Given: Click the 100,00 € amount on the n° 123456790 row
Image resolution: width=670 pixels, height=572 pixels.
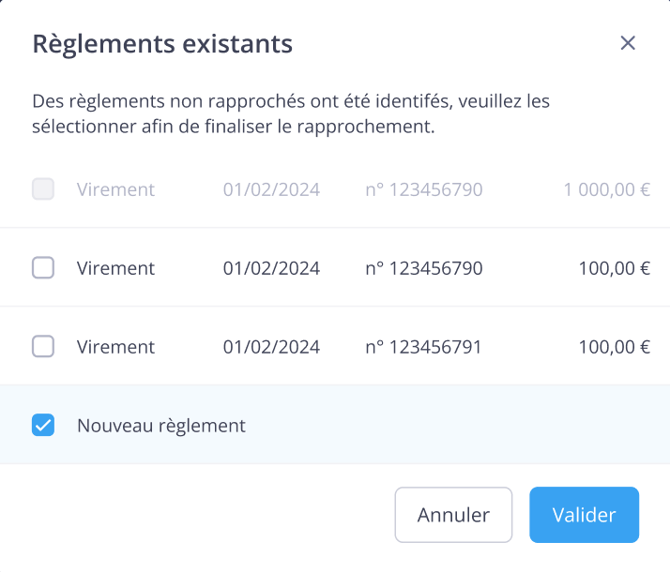Looking at the screenshot, I should (x=614, y=268).
